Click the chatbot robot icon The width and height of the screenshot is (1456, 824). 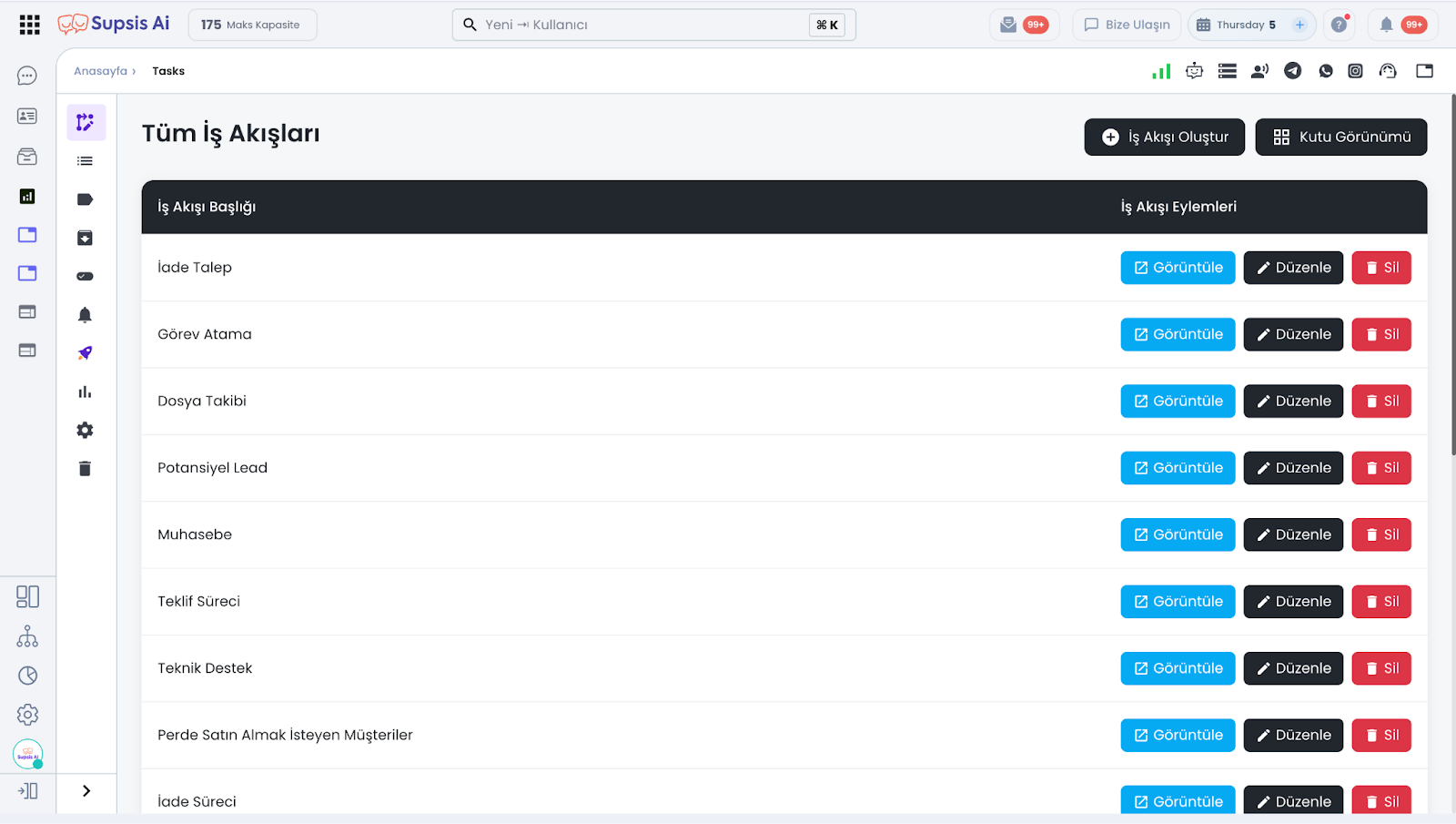click(x=1194, y=71)
